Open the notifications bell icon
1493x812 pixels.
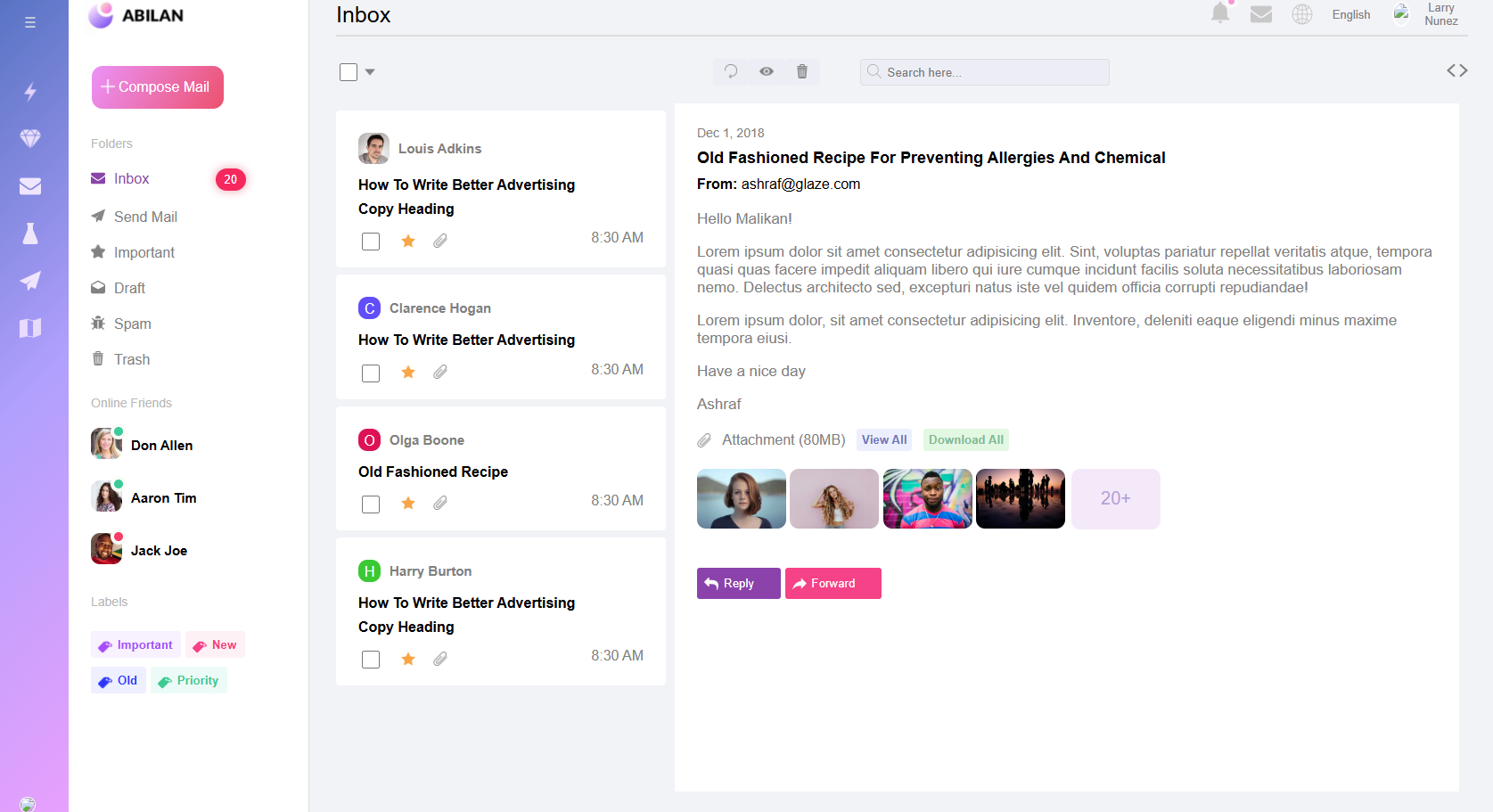[1220, 13]
